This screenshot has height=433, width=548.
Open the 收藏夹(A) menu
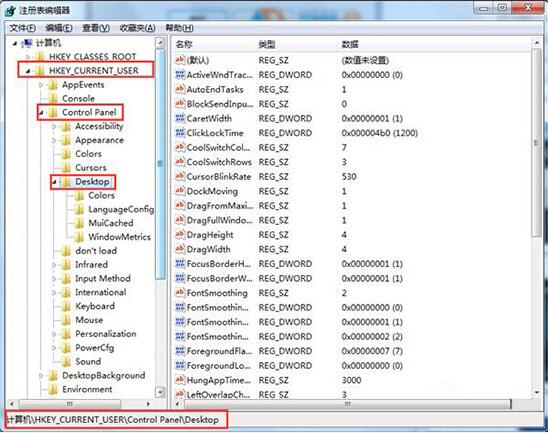click(x=137, y=28)
